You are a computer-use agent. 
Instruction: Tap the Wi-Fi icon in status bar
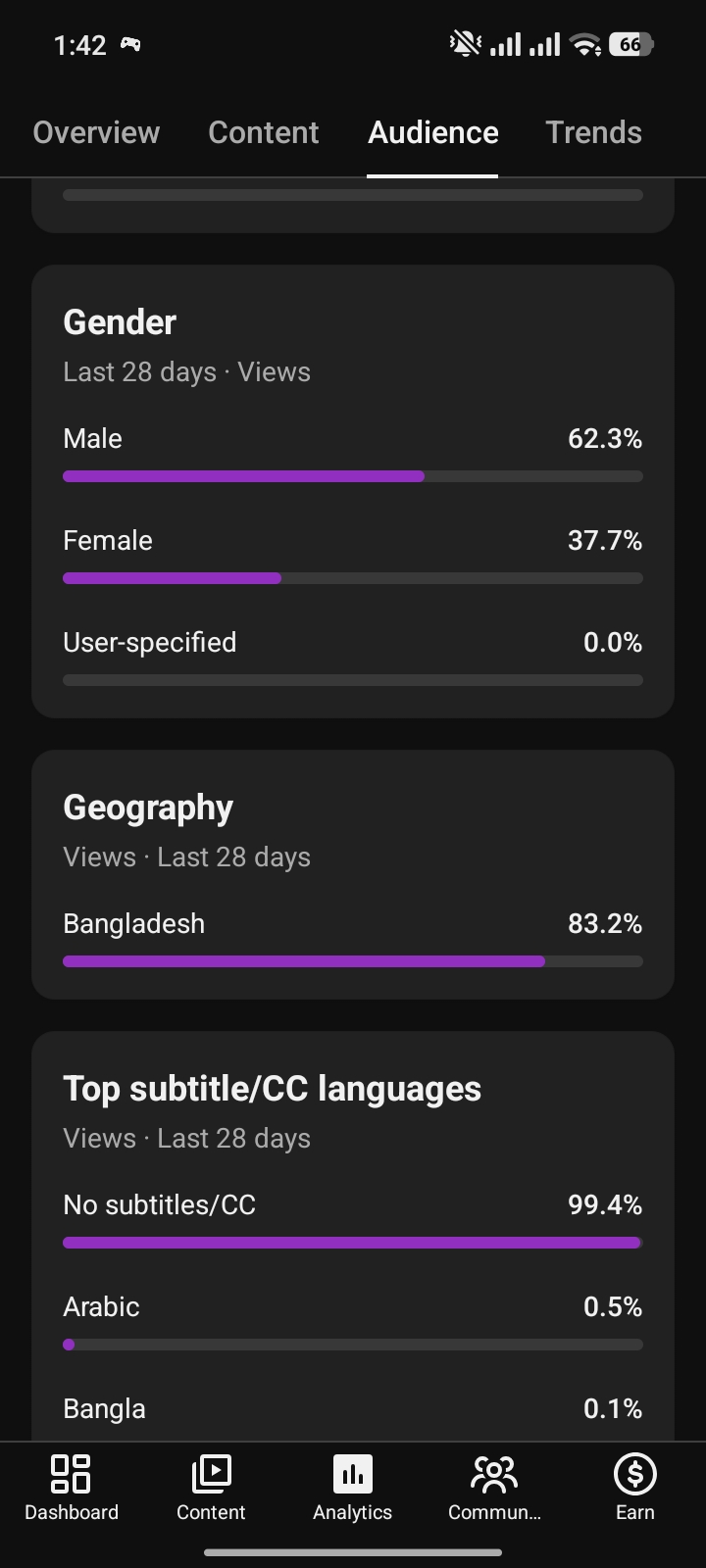586,44
